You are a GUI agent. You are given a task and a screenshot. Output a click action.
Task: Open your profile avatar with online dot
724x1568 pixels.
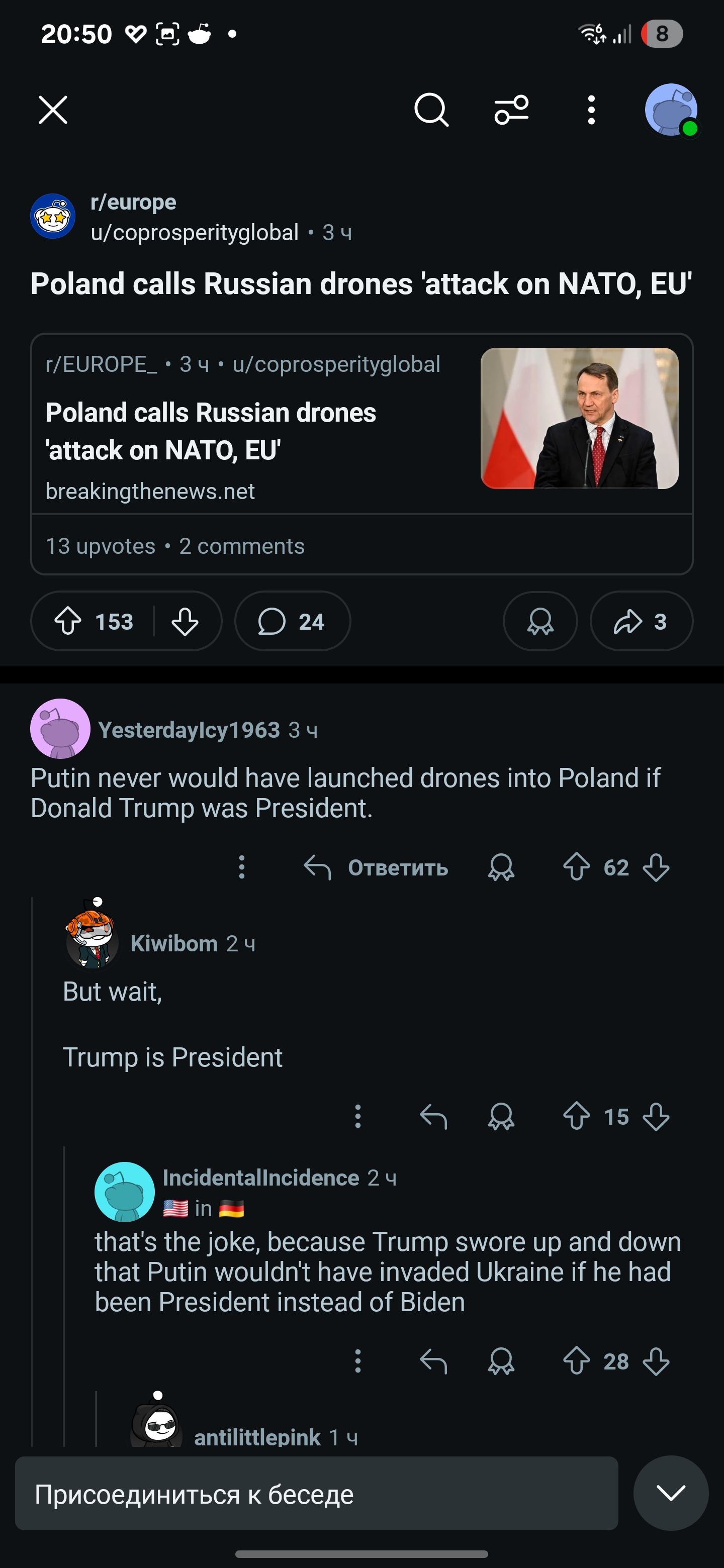point(671,110)
